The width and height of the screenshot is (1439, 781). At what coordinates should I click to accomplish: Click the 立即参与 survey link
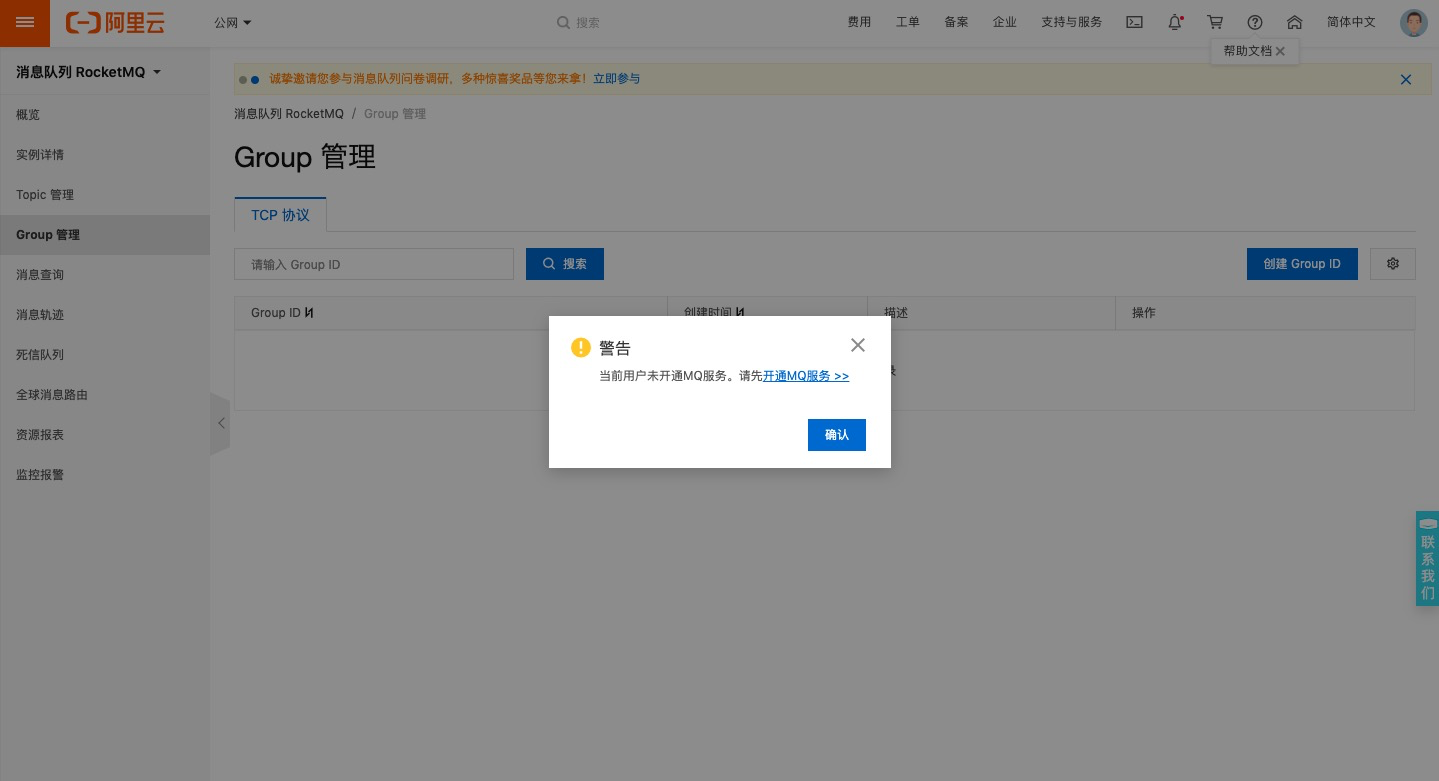[x=616, y=79]
